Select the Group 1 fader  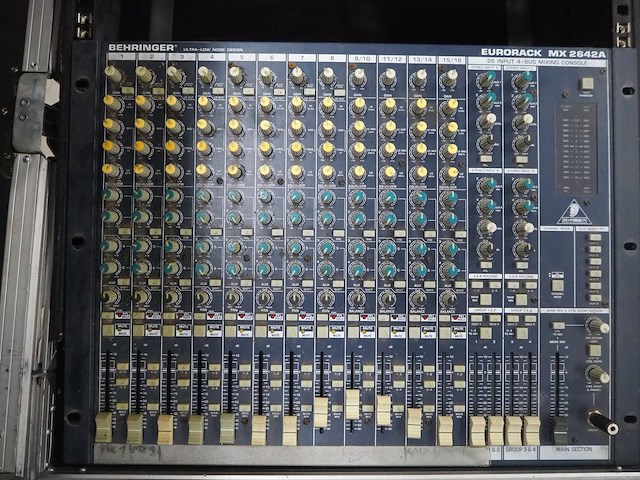coord(477,431)
